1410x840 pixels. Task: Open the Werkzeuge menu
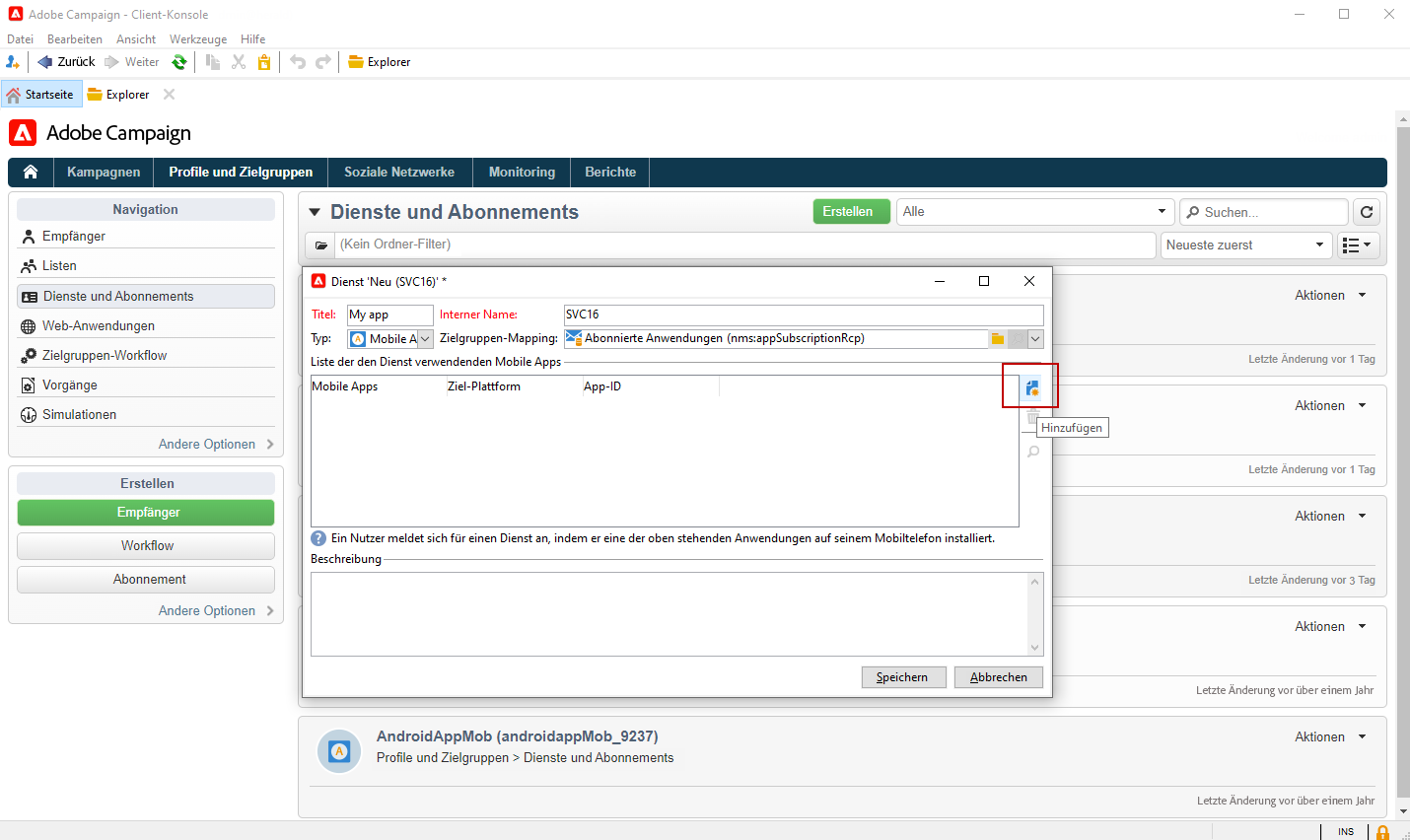[198, 39]
